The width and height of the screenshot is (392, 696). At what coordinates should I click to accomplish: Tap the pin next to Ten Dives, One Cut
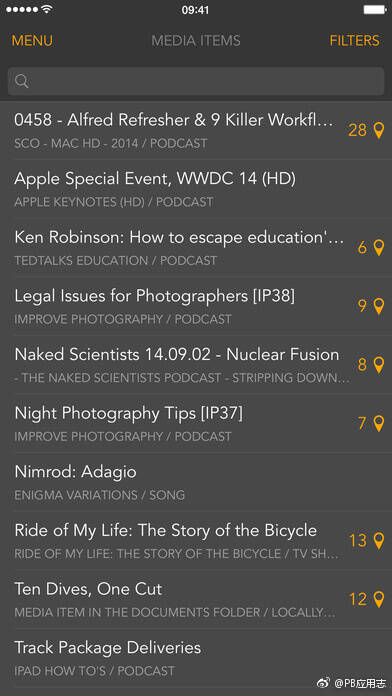click(378, 599)
